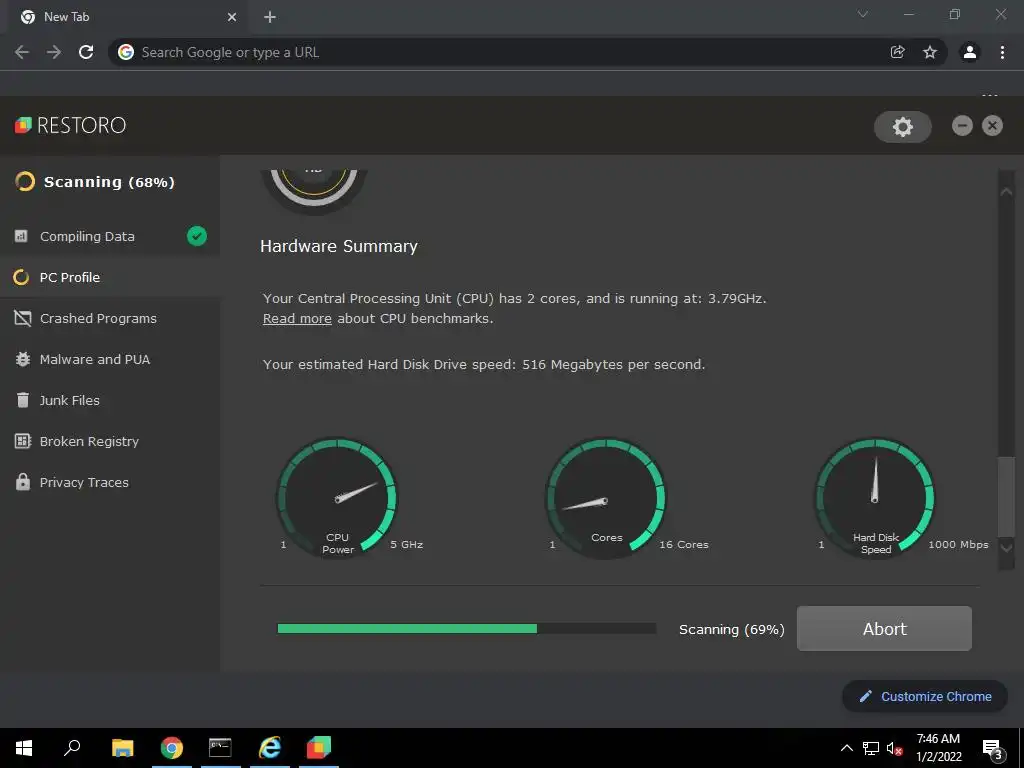Open Restoro settings gear
The width and height of the screenshot is (1024, 768).
(903, 126)
